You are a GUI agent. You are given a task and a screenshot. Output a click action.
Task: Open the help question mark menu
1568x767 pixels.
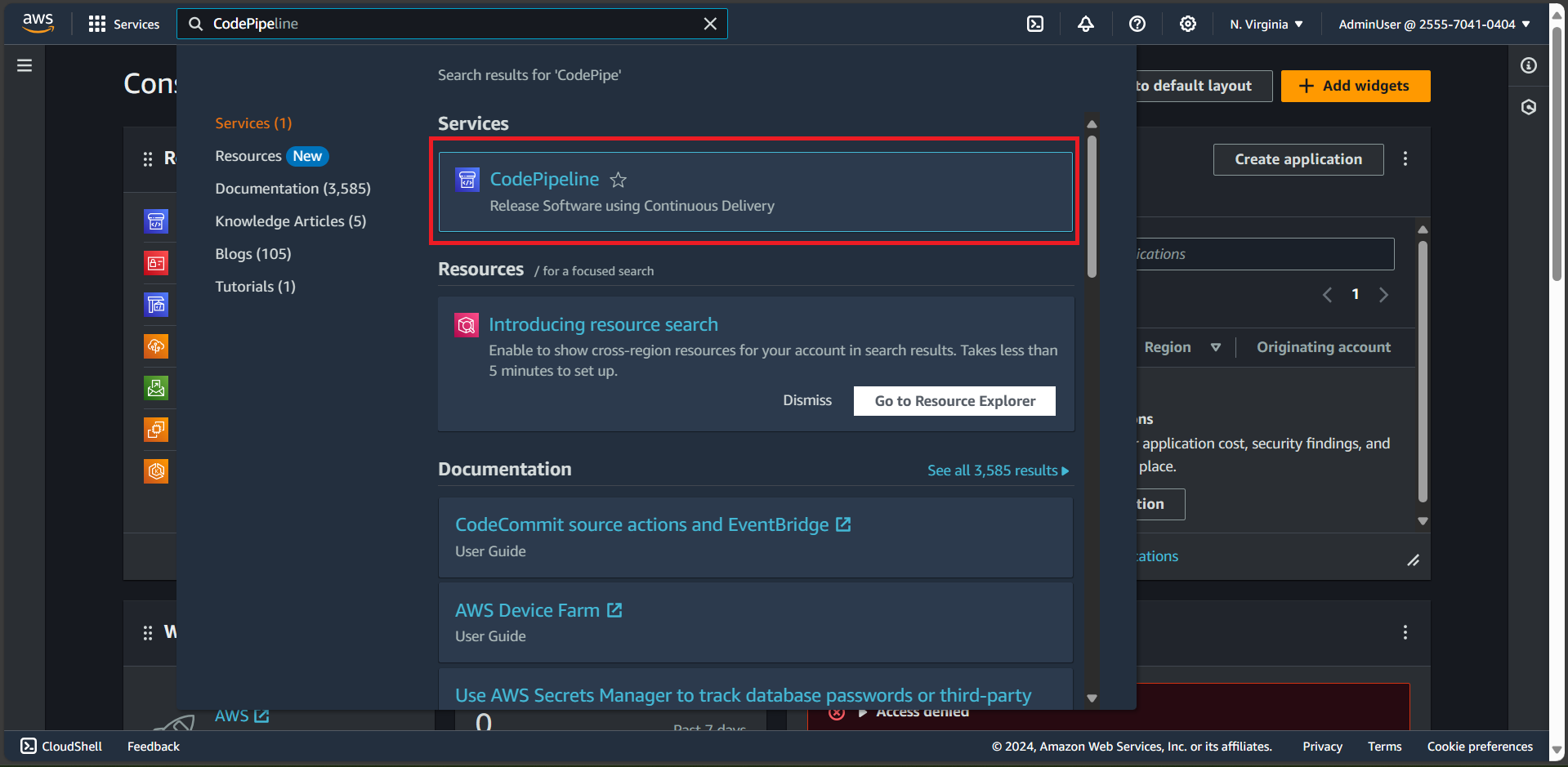click(x=1137, y=25)
